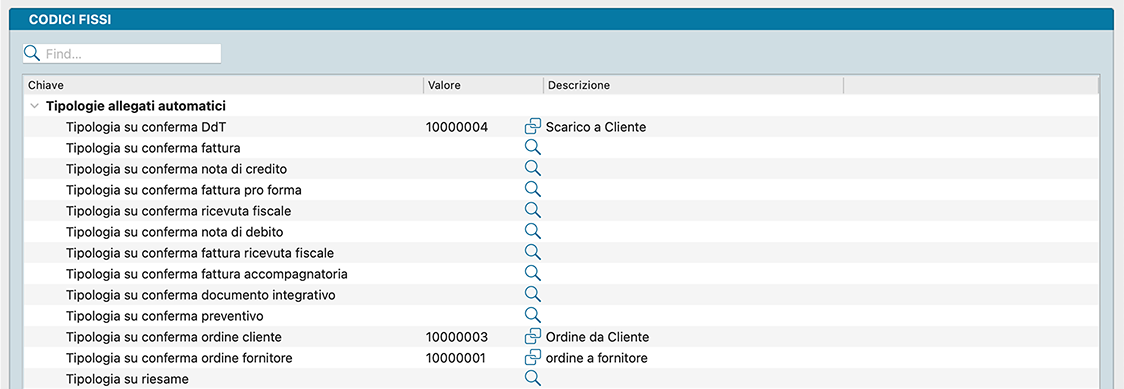Click description Ordine da Cliente
1124x389 pixels.
(597, 337)
